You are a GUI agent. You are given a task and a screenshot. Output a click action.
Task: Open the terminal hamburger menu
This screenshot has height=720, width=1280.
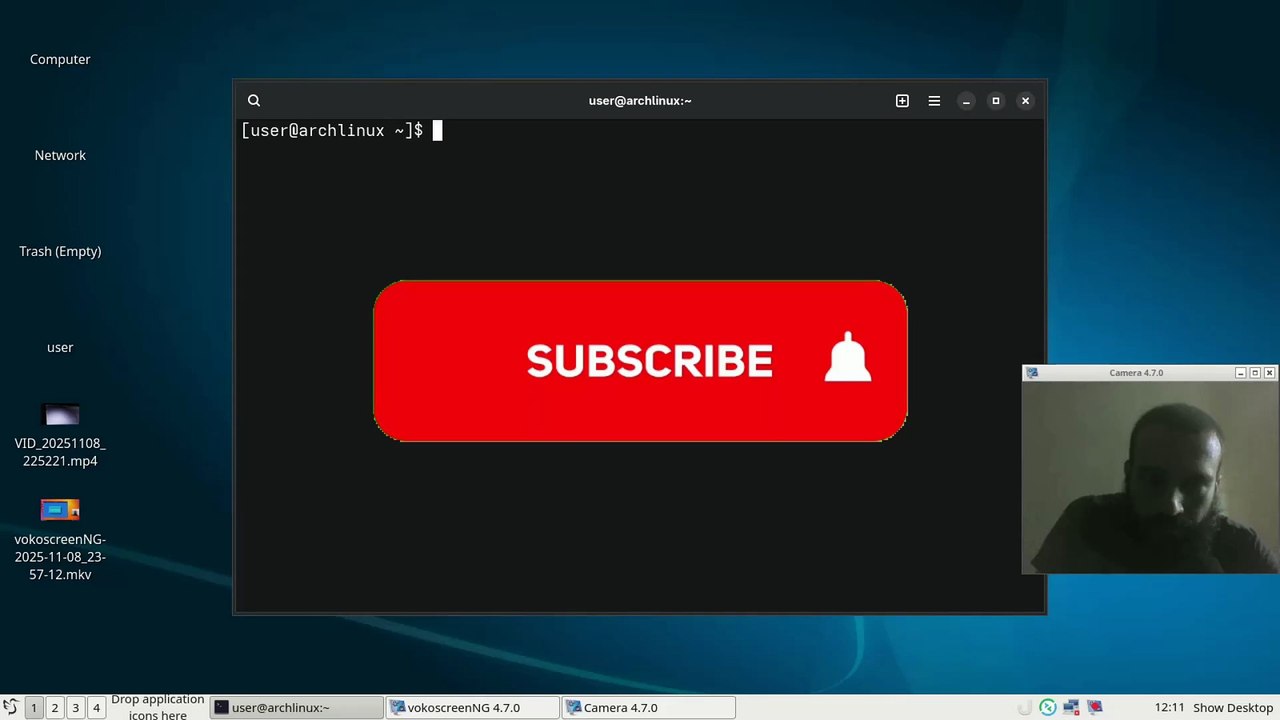934,100
